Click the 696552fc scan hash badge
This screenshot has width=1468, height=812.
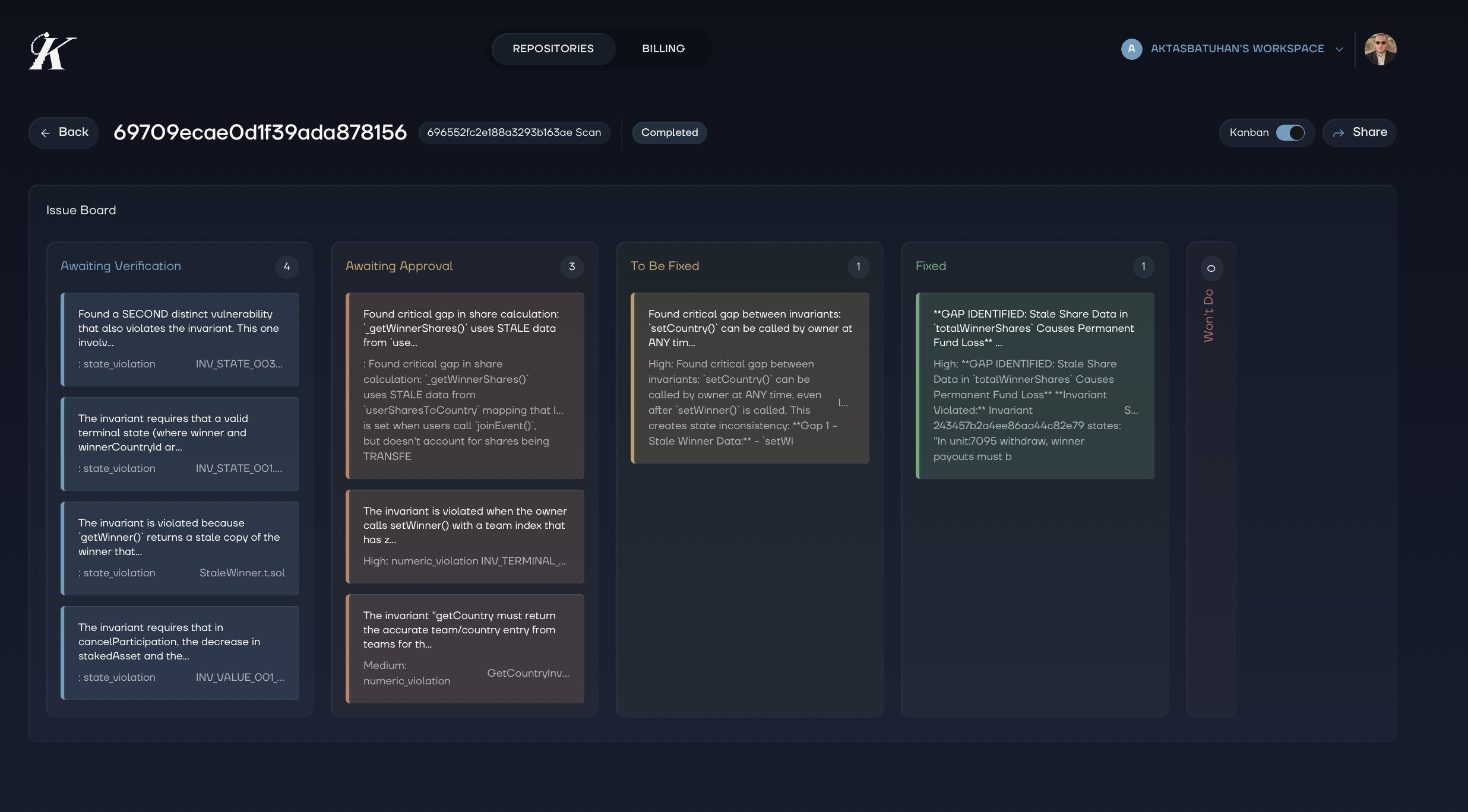(x=514, y=132)
